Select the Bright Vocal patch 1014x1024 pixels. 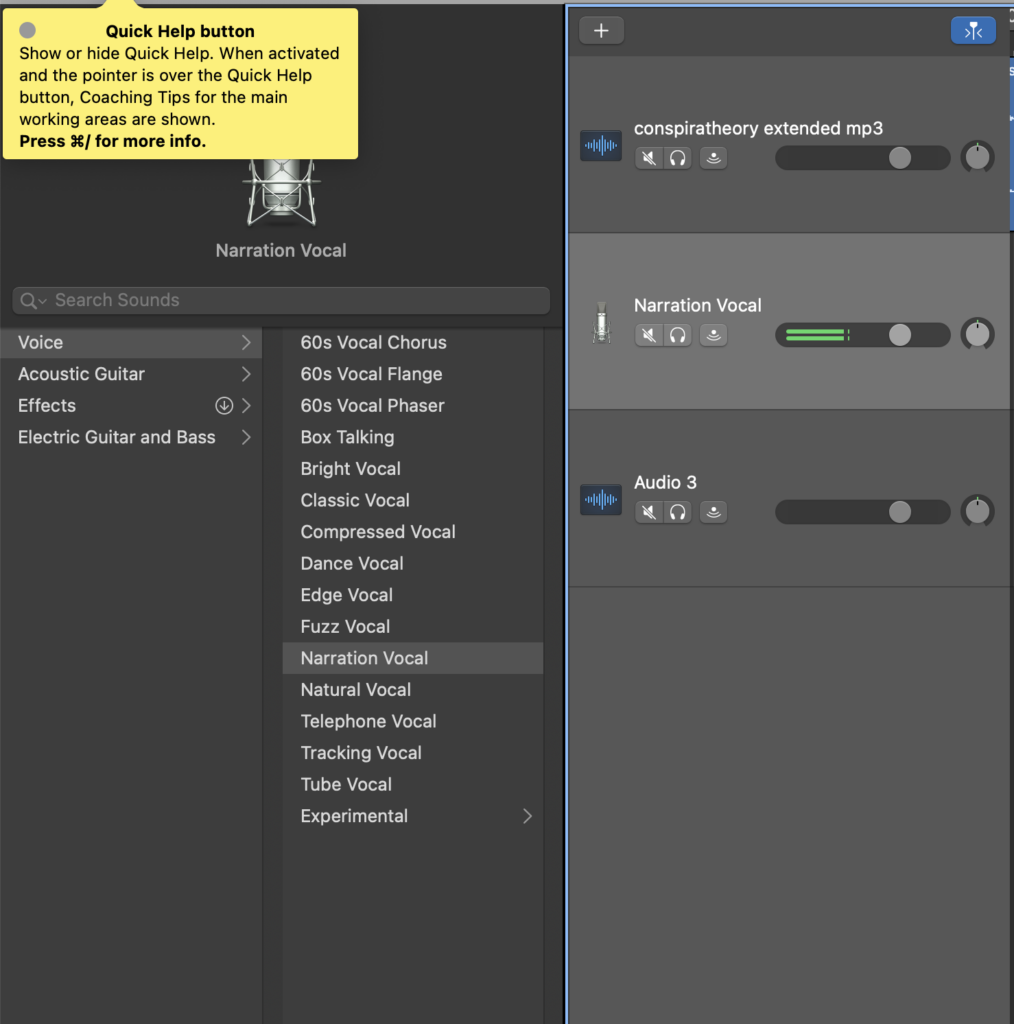[x=413, y=469]
